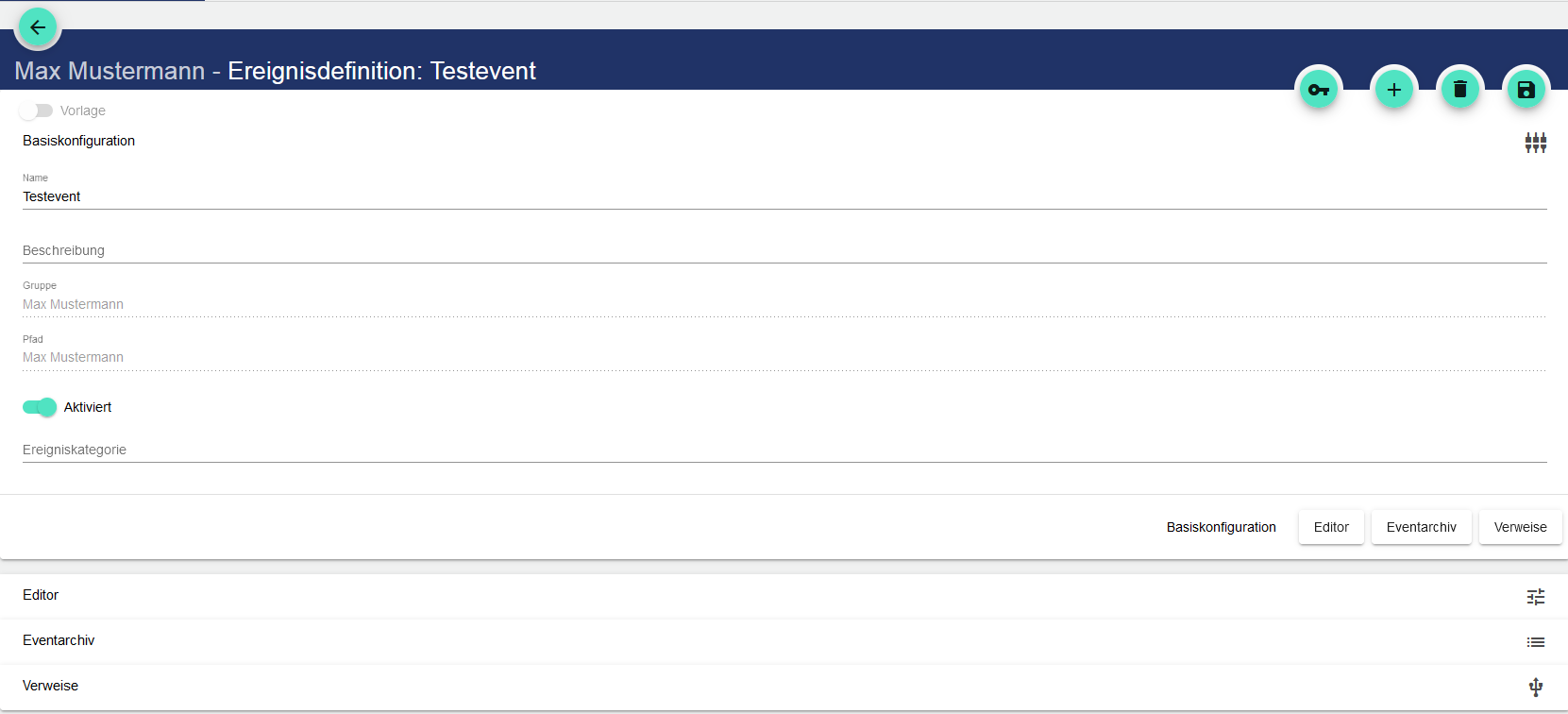Disable the Aktiviert switch
Screen dimensions: 1568x714
[x=40, y=407]
